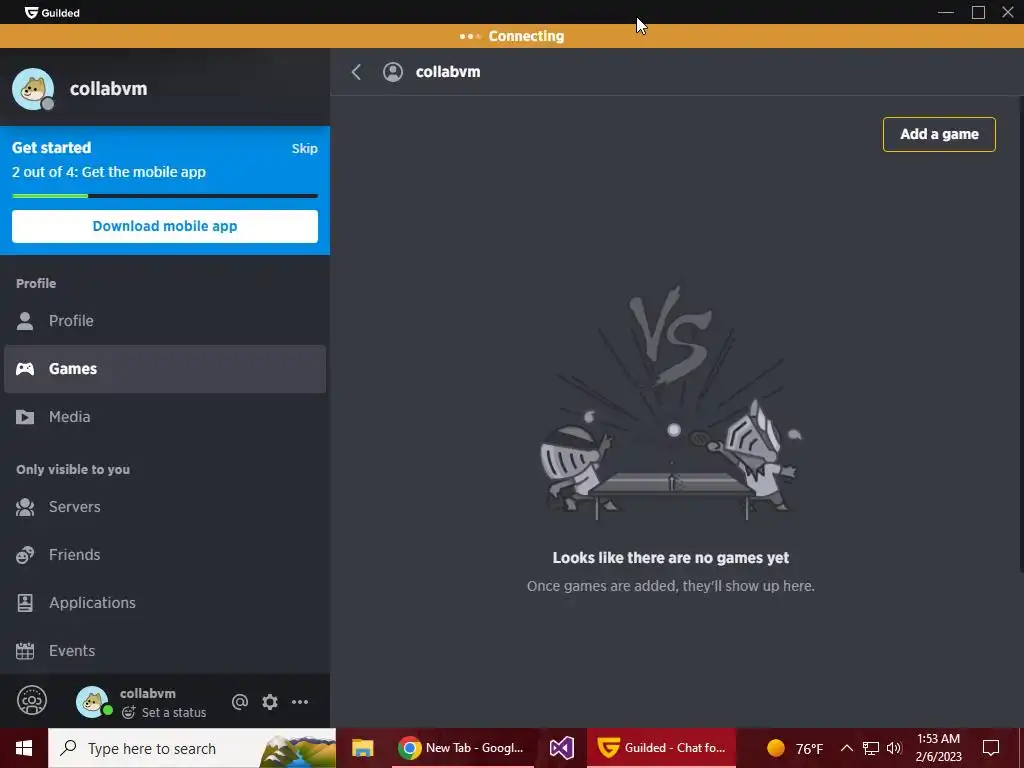Screen dimensions: 1024x768
Task: Open the Profile menu item
Action: tap(165, 321)
